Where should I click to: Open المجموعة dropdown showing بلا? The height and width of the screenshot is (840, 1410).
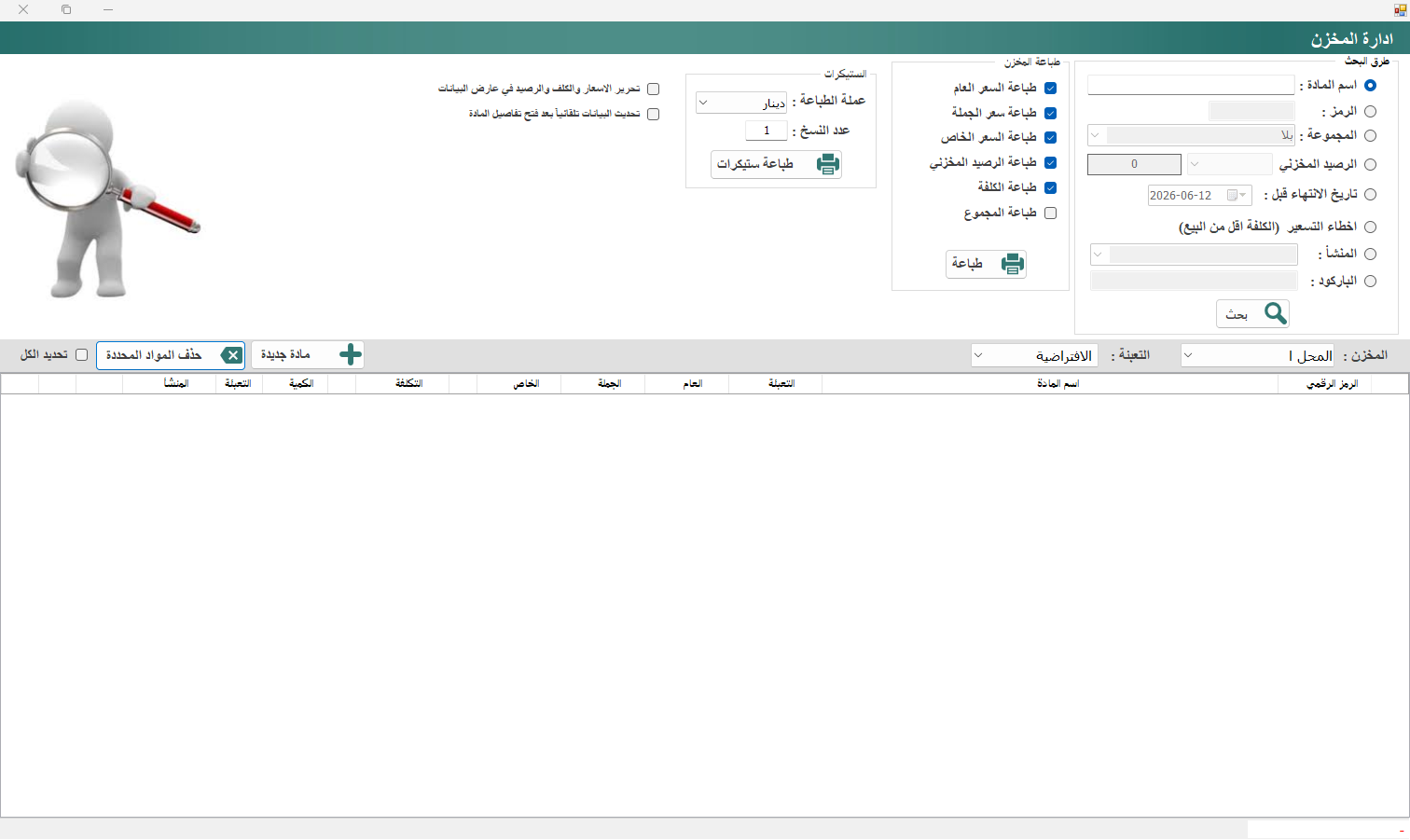1191,135
